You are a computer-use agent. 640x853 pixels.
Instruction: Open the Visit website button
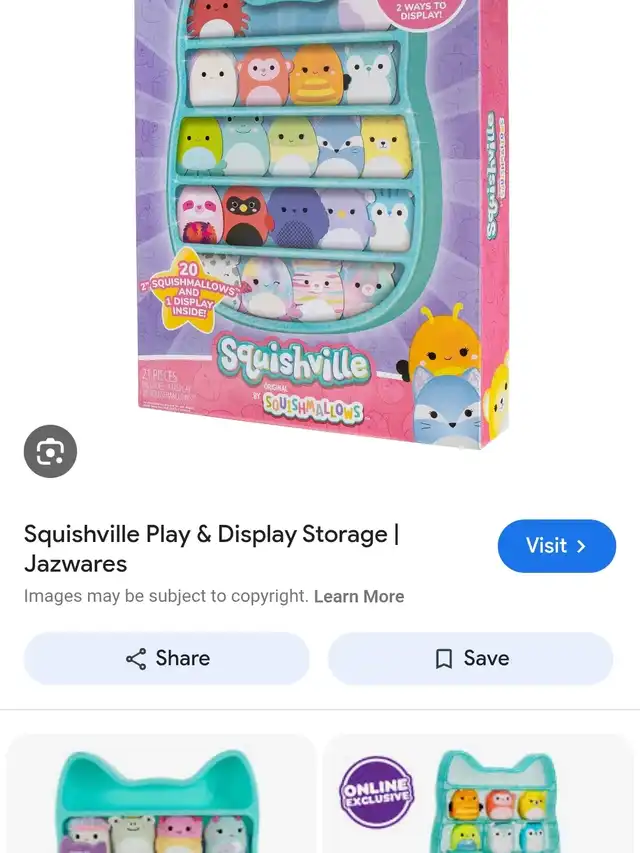[557, 546]
